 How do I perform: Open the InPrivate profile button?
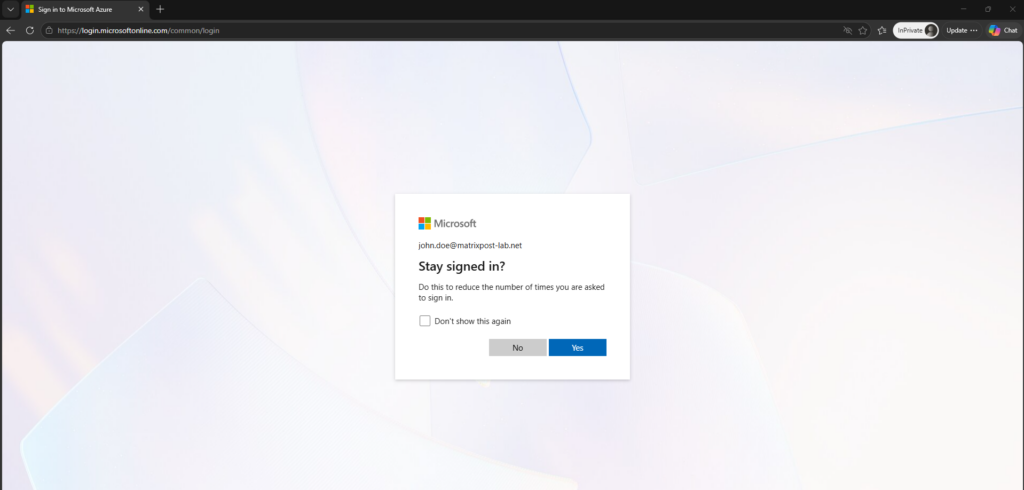916,30
